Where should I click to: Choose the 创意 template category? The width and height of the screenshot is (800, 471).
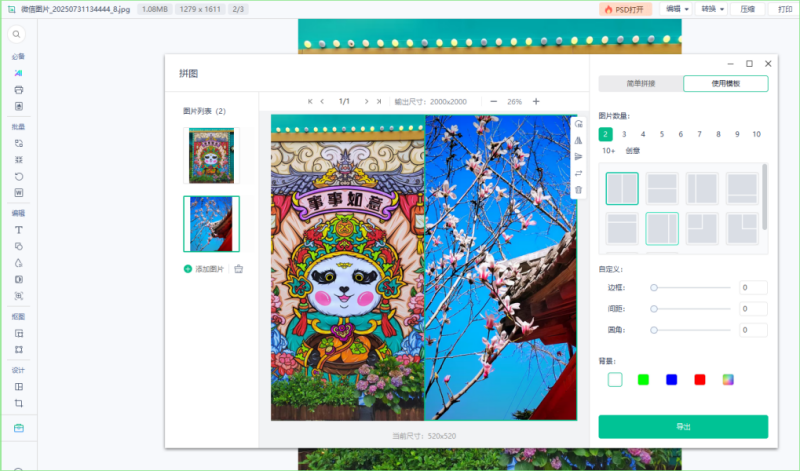click(x=633, y=151)
